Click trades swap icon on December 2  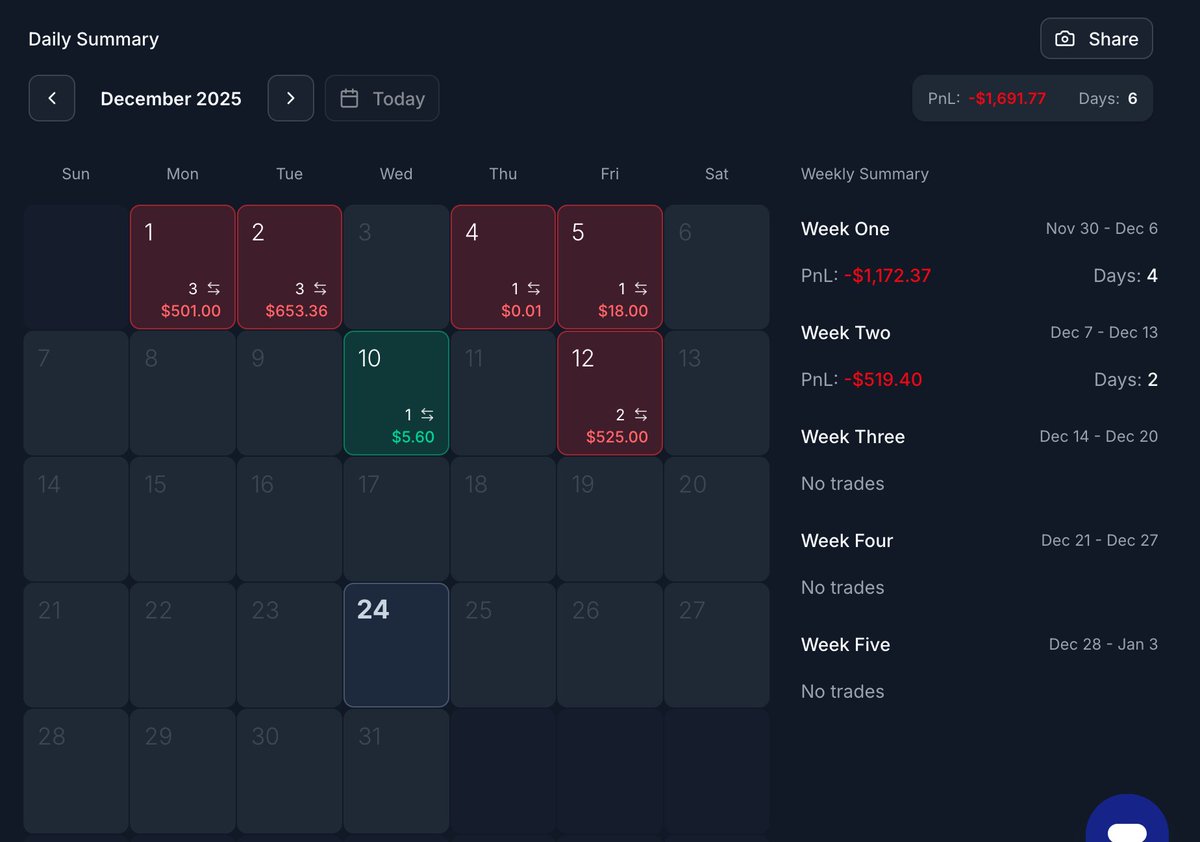[x=320, y=288]
